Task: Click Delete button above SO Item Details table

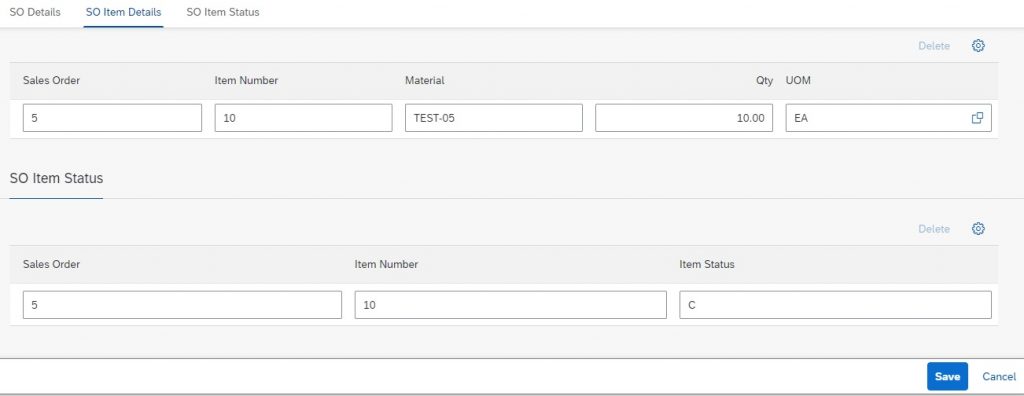Action: pyautogui.click(x=934, y=46)
